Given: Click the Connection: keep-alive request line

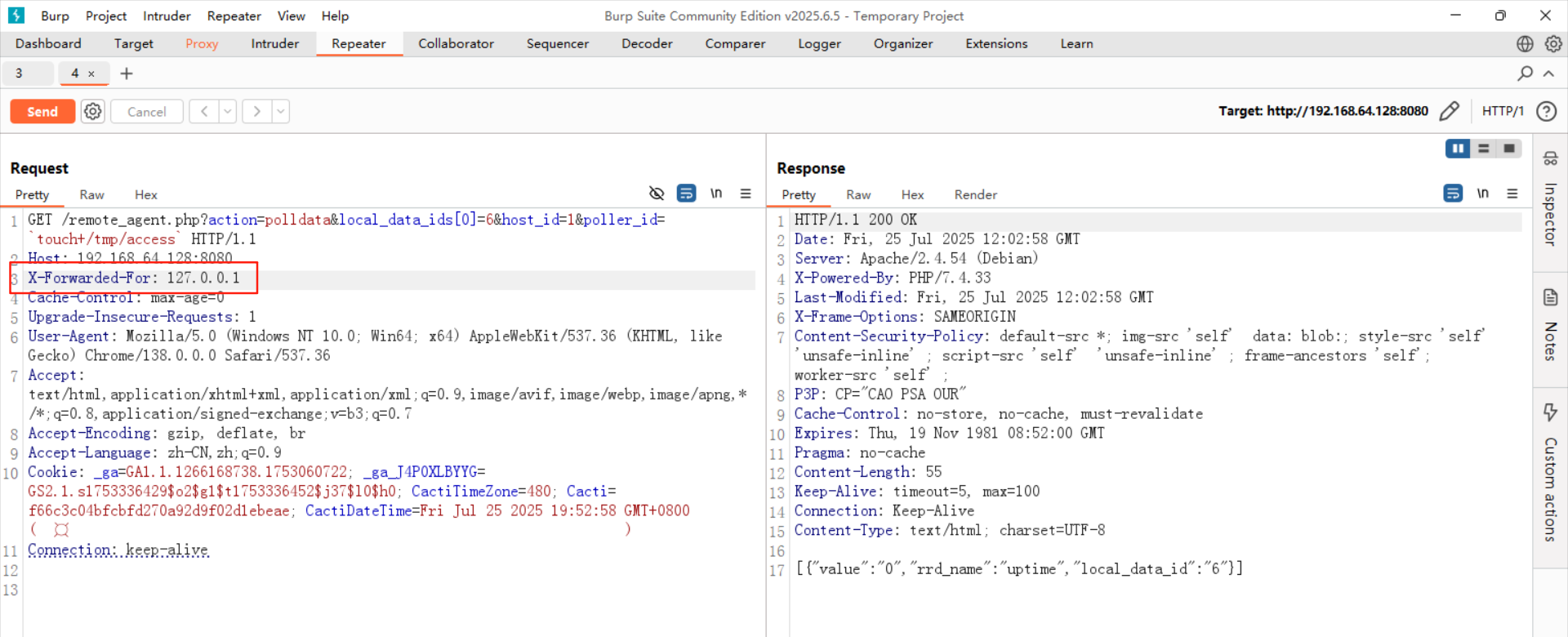Looking at the screenshot, I should 118,550.
